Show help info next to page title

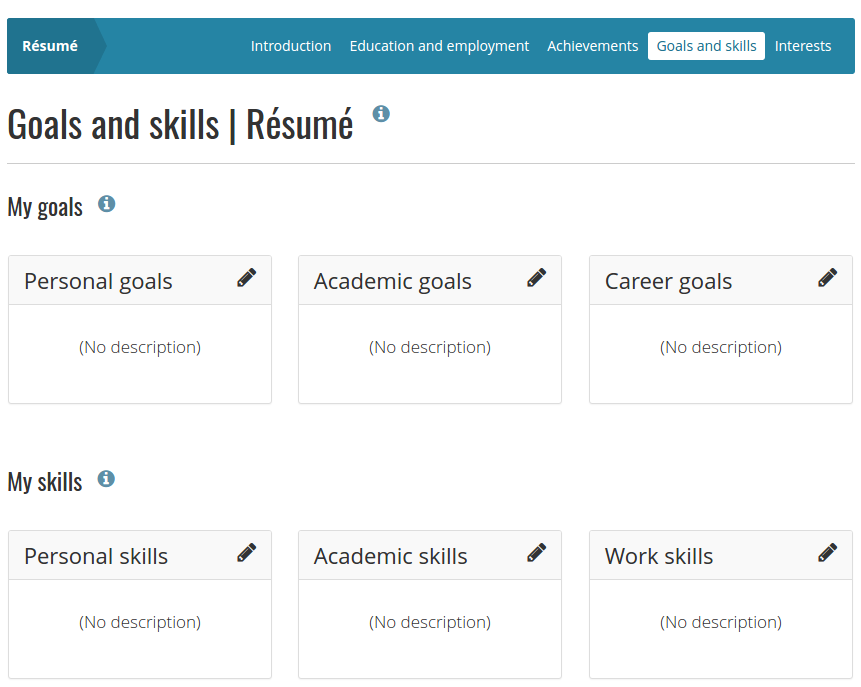point(381,114)
